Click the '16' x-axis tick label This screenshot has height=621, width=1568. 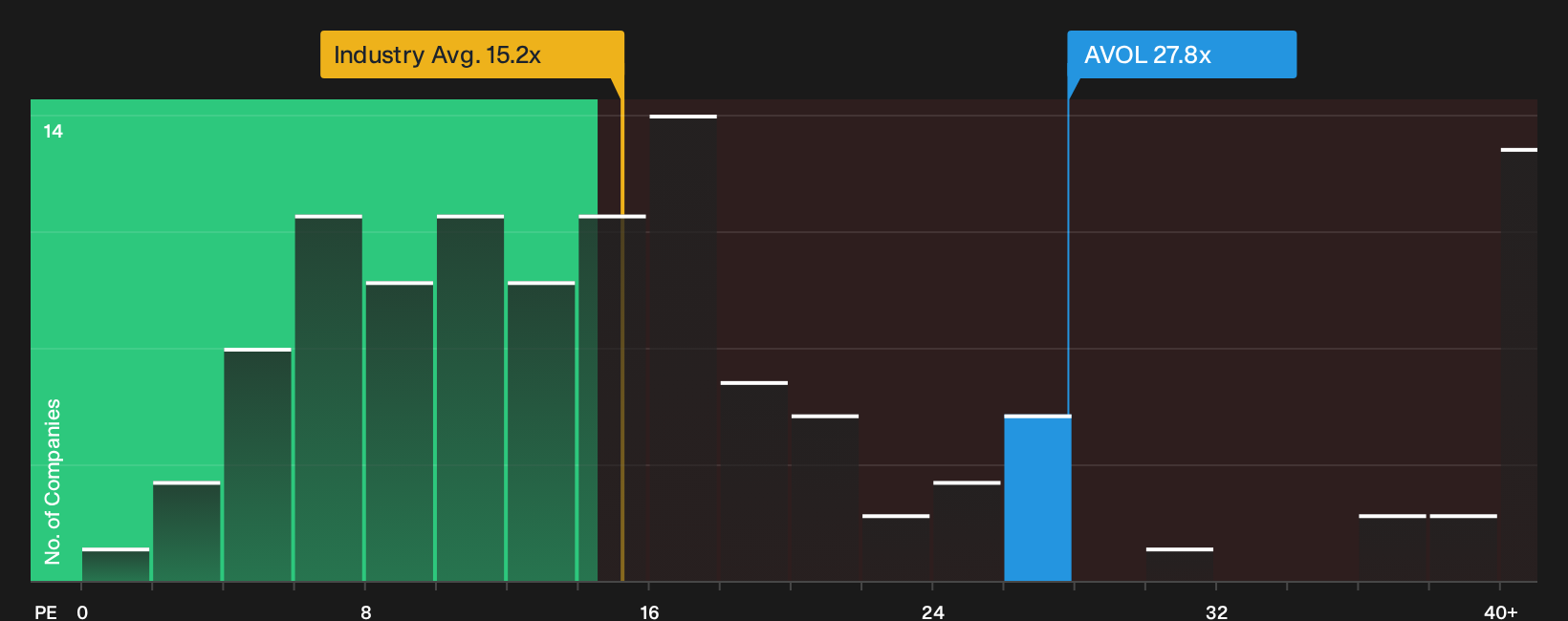coord(649,611)
